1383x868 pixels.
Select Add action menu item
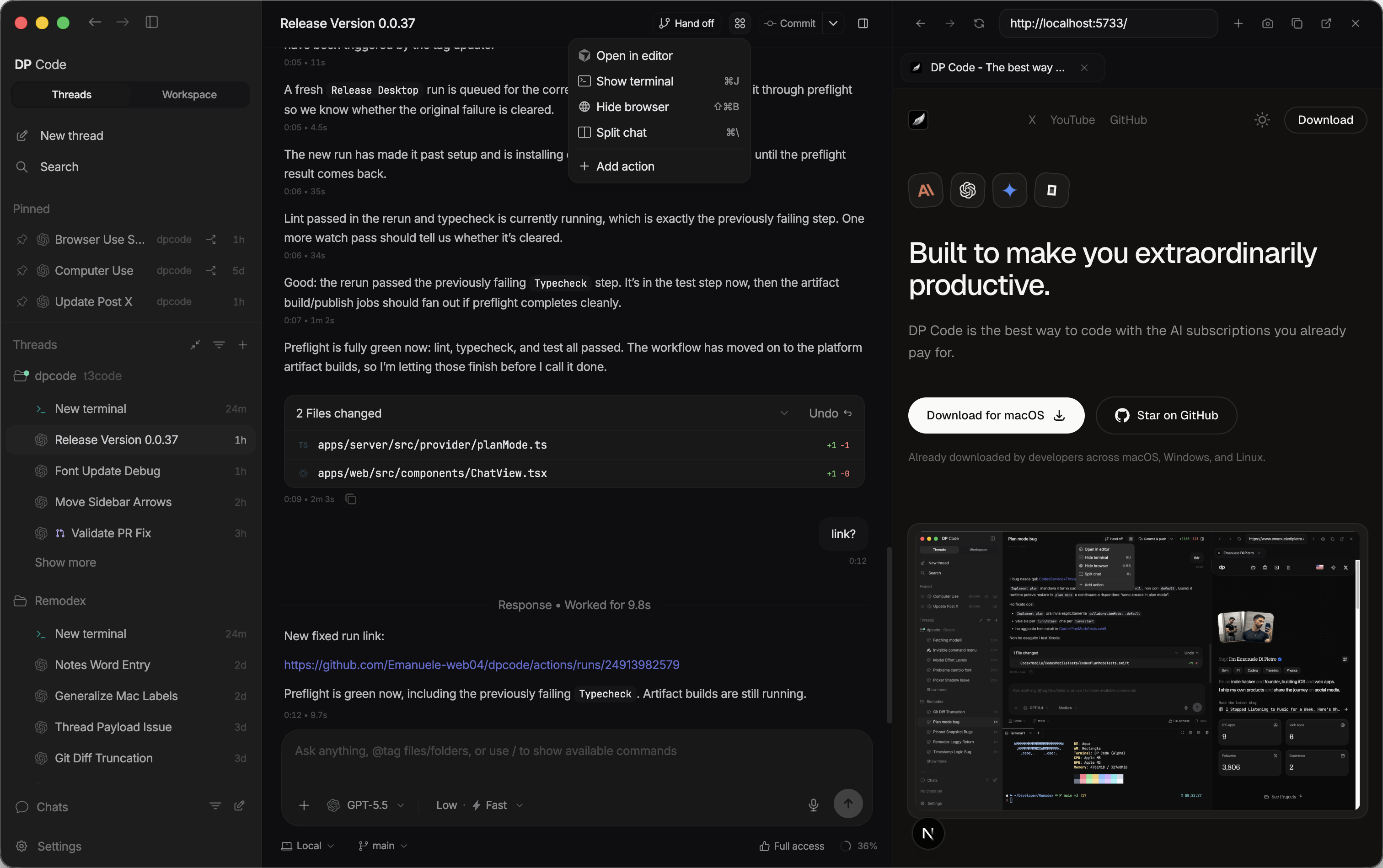point(659,166)
